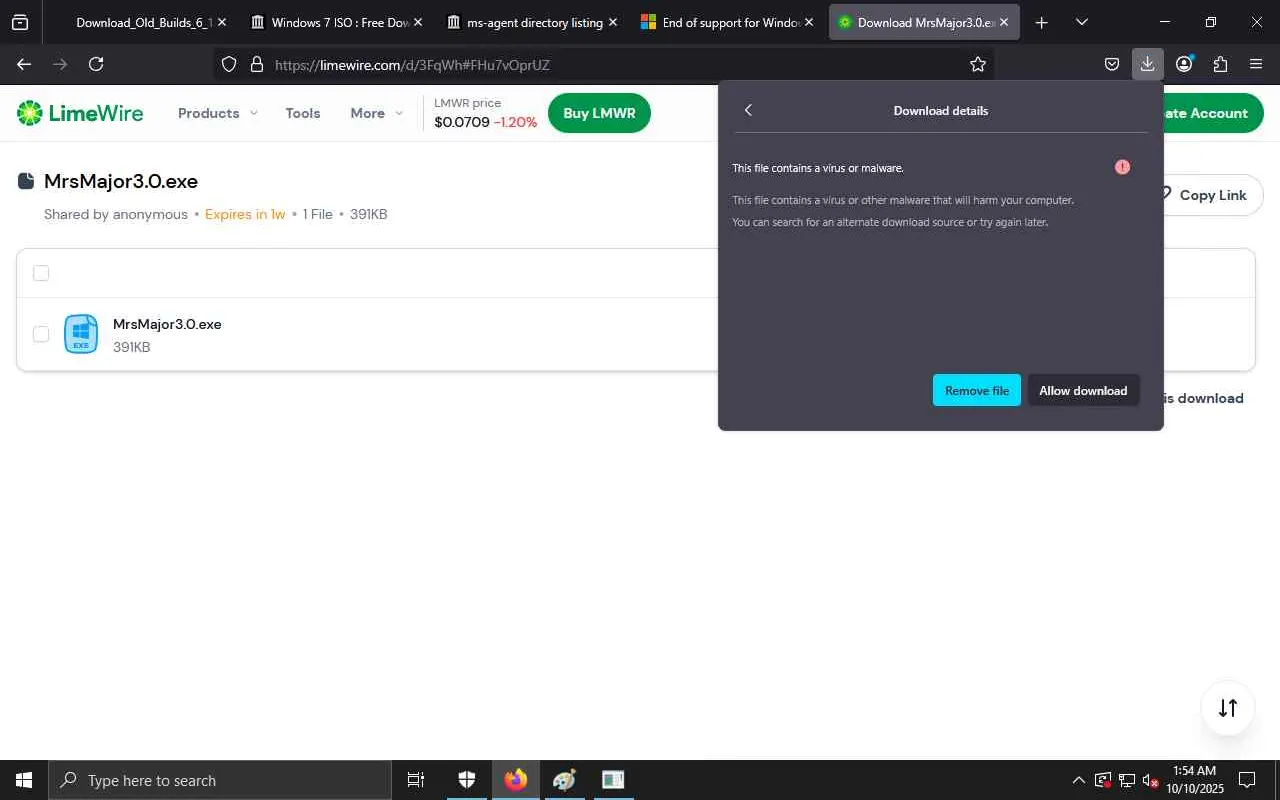Click 'This file contains a virus or malware.' heading
Viewport: 1280px width, 800px height.
tap(818, 168)
